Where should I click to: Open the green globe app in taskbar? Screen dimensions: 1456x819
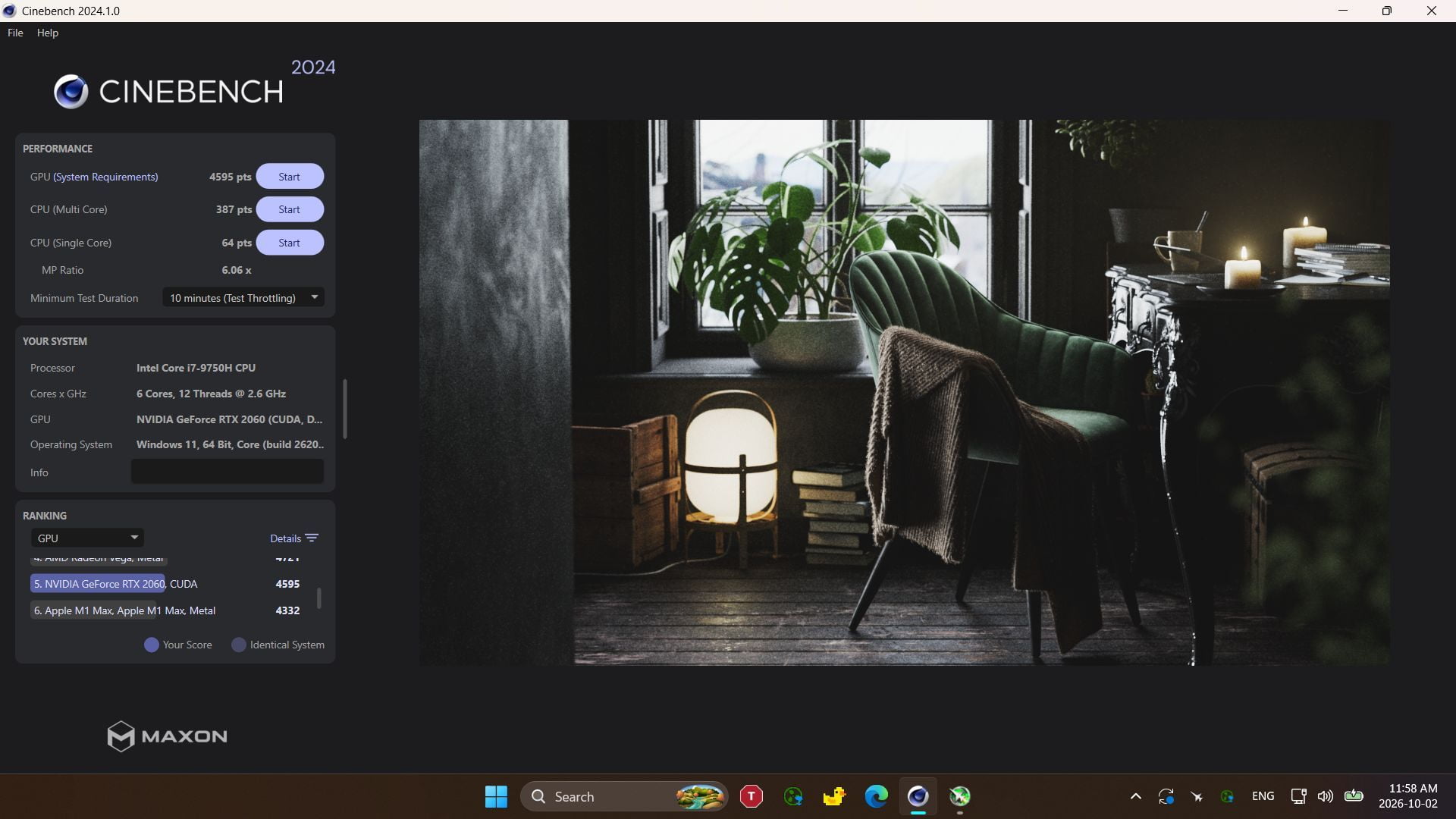(x=793, y=796)
